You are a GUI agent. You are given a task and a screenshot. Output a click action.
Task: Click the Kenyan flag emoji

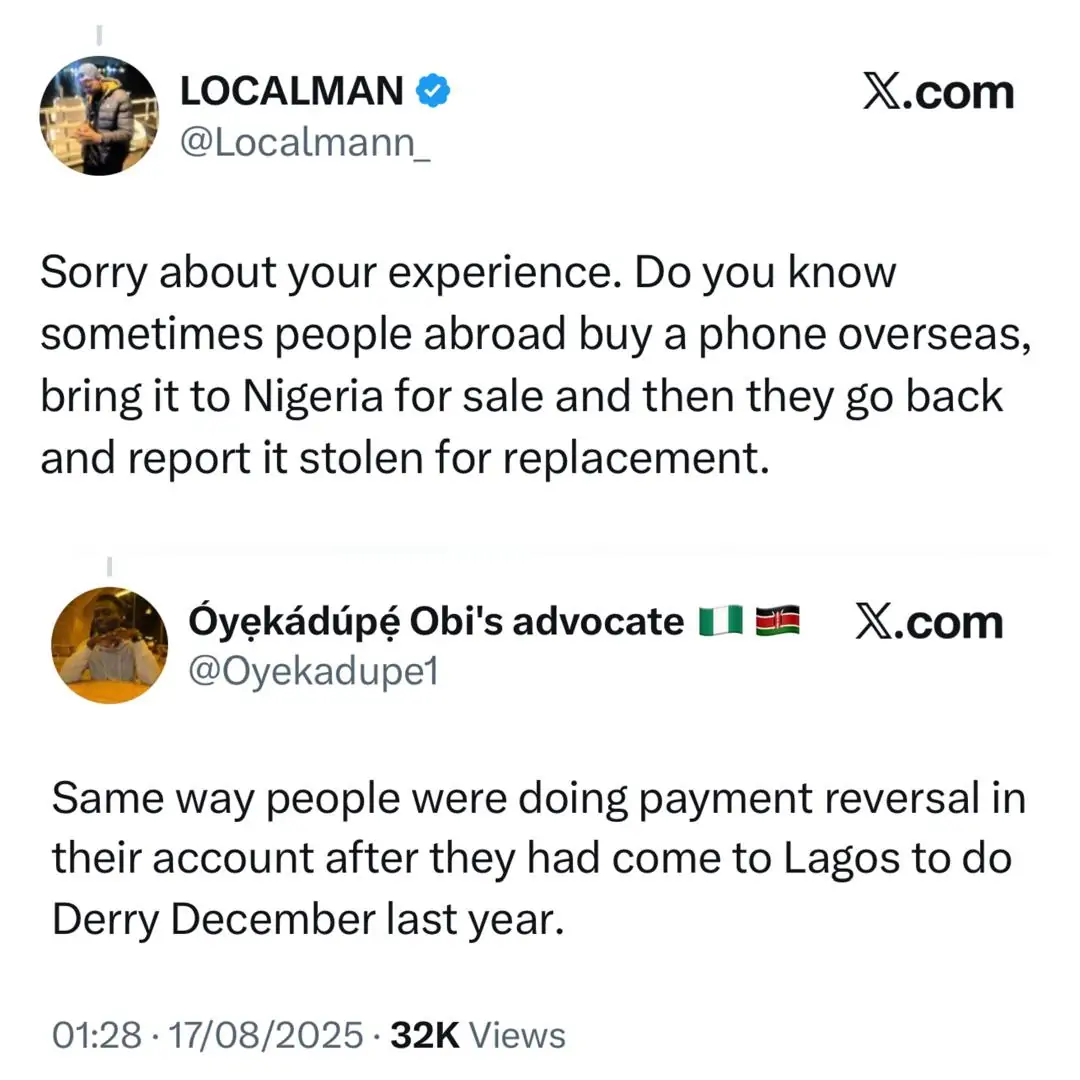pos(777,622)
